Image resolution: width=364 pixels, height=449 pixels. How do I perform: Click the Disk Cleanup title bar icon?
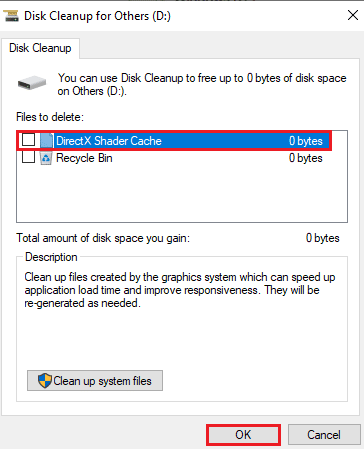[11, 16]
